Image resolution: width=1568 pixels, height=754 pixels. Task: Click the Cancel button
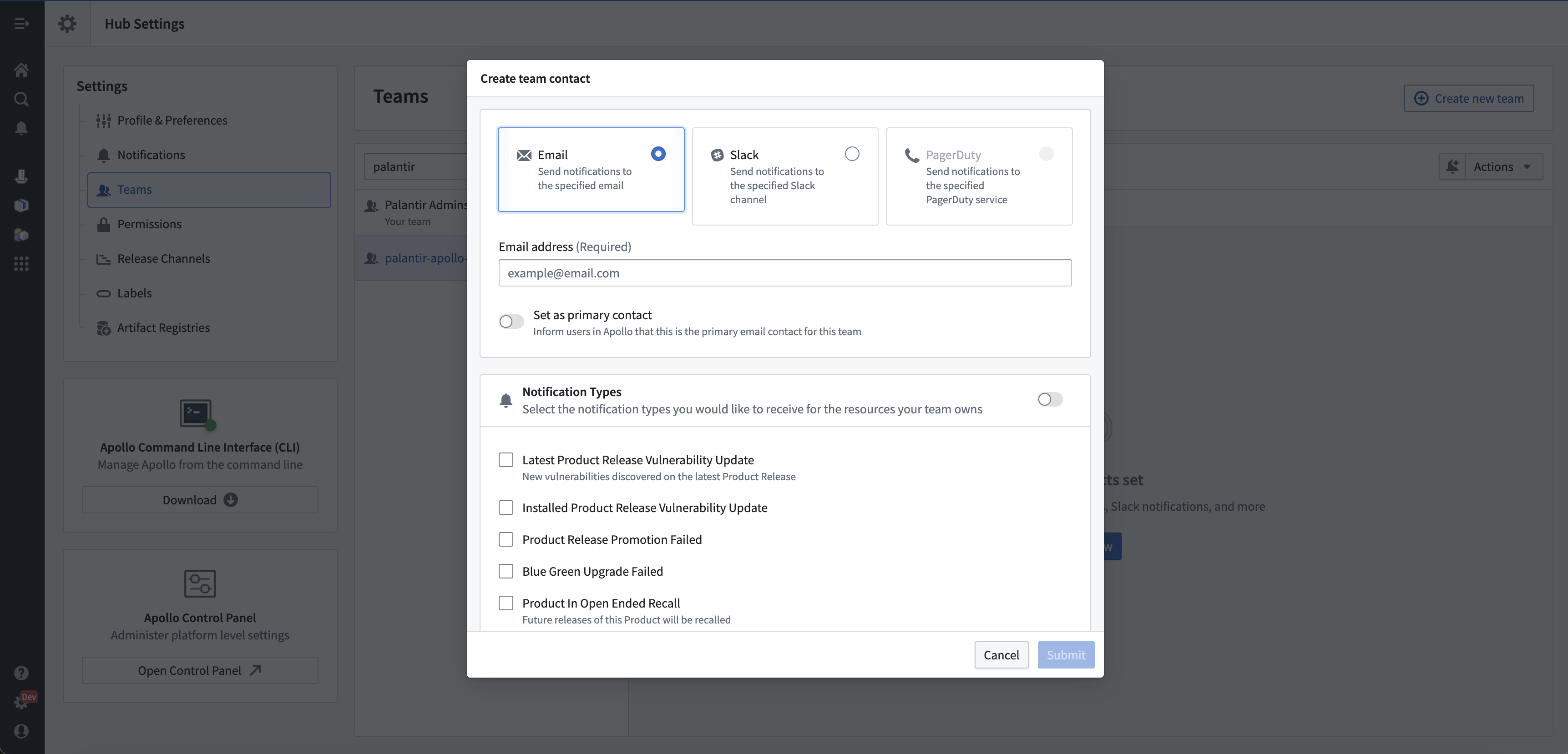pos(1001,655)
